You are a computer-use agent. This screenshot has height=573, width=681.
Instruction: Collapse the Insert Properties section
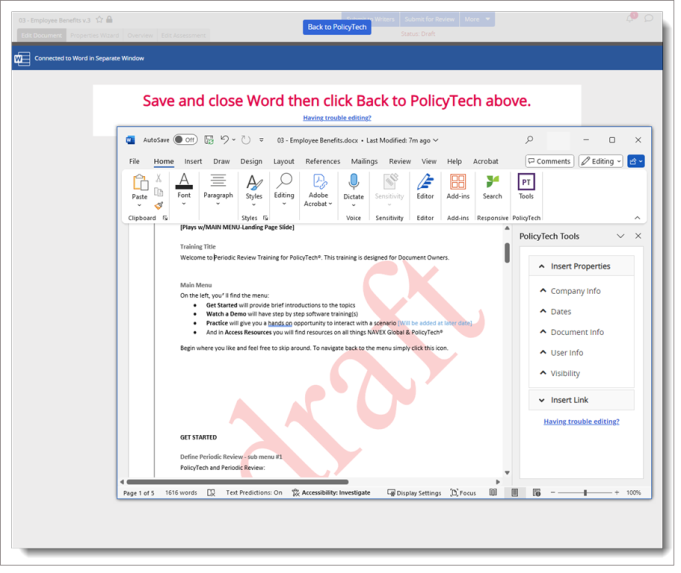click(x=581, y=266)
